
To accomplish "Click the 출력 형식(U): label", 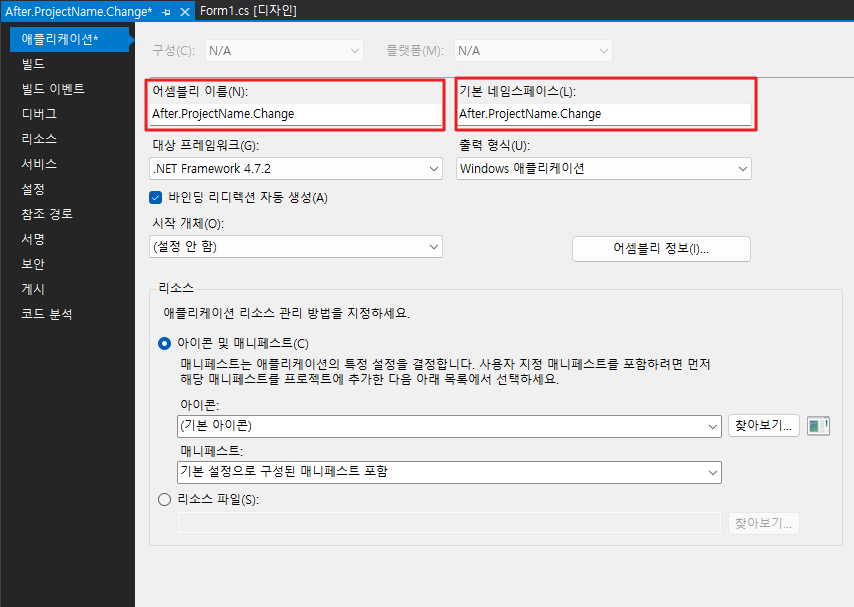I will 494,145.
